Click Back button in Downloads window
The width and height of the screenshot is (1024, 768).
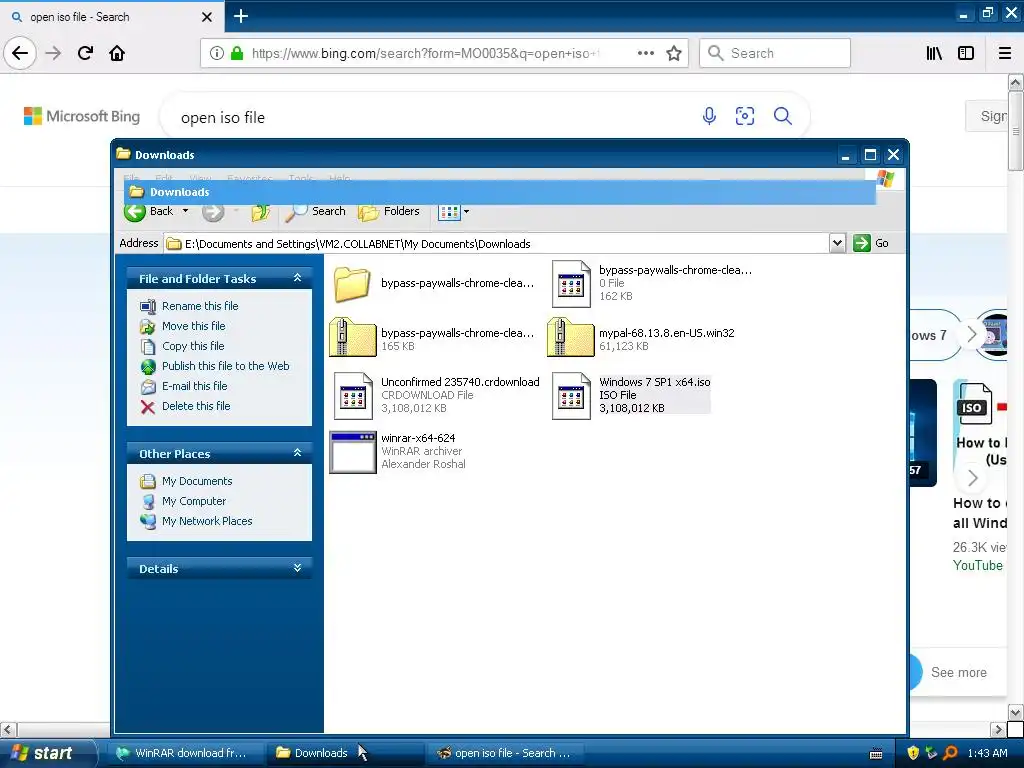click(149, 211)
